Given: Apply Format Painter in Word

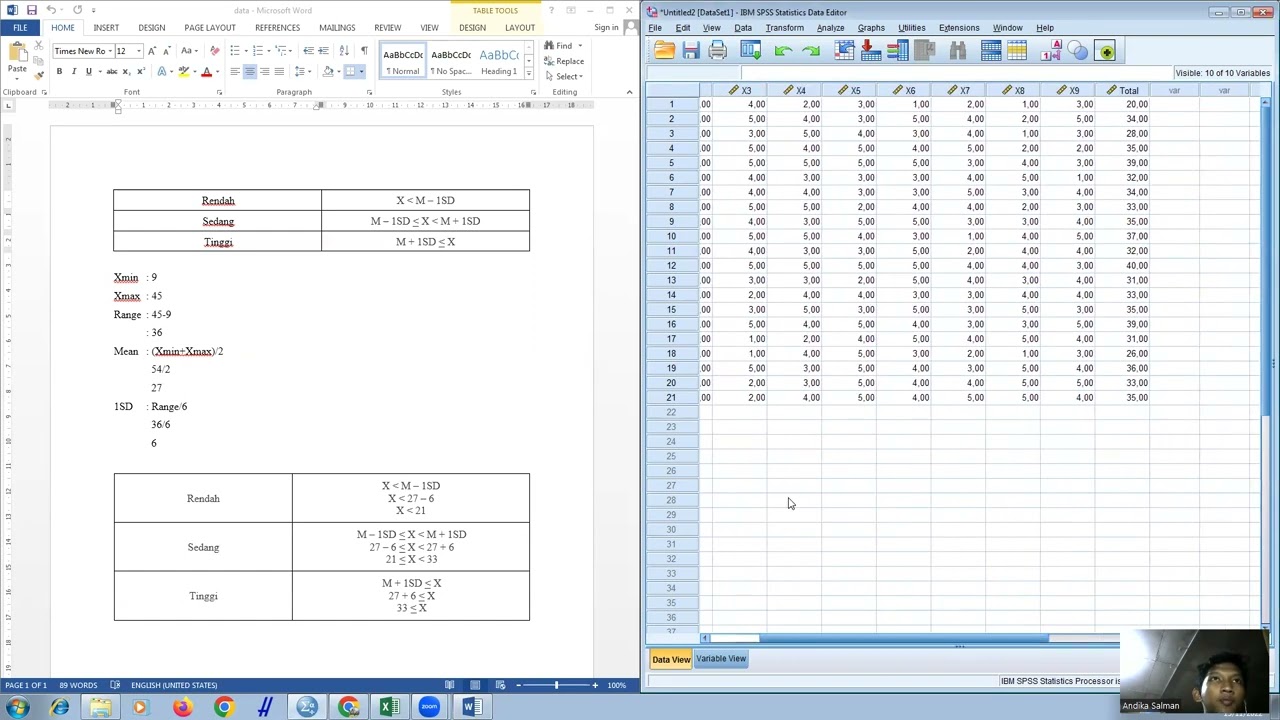Looking at the screenshot, I should (x=39, y=76).
